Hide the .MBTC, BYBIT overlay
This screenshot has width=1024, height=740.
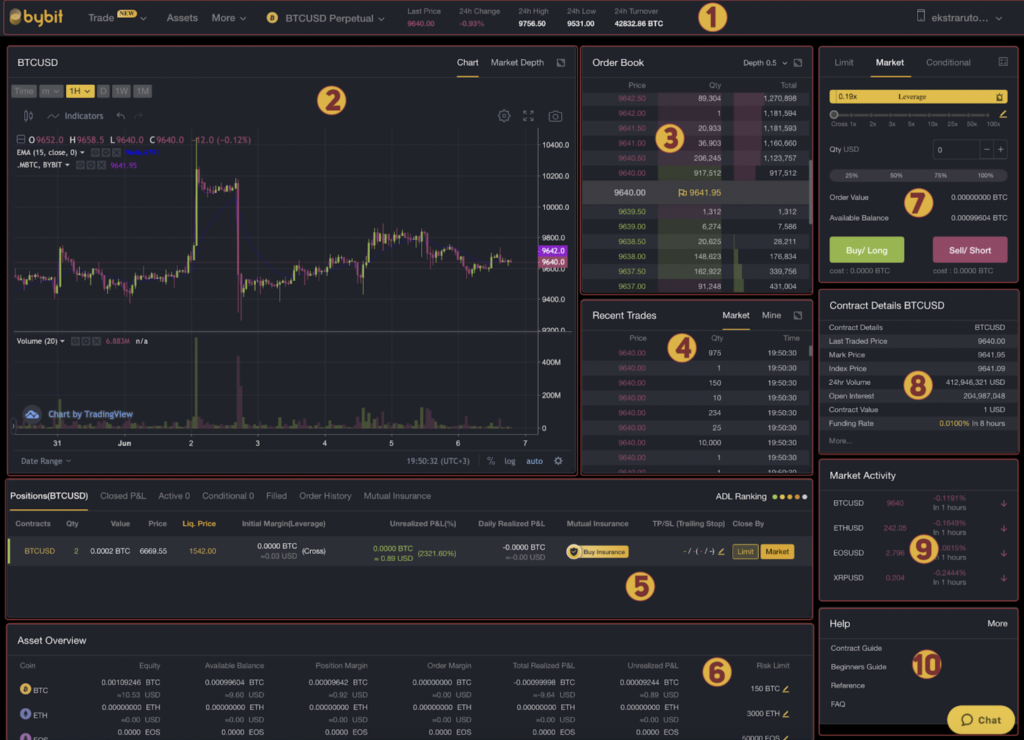tap(80, 165)
